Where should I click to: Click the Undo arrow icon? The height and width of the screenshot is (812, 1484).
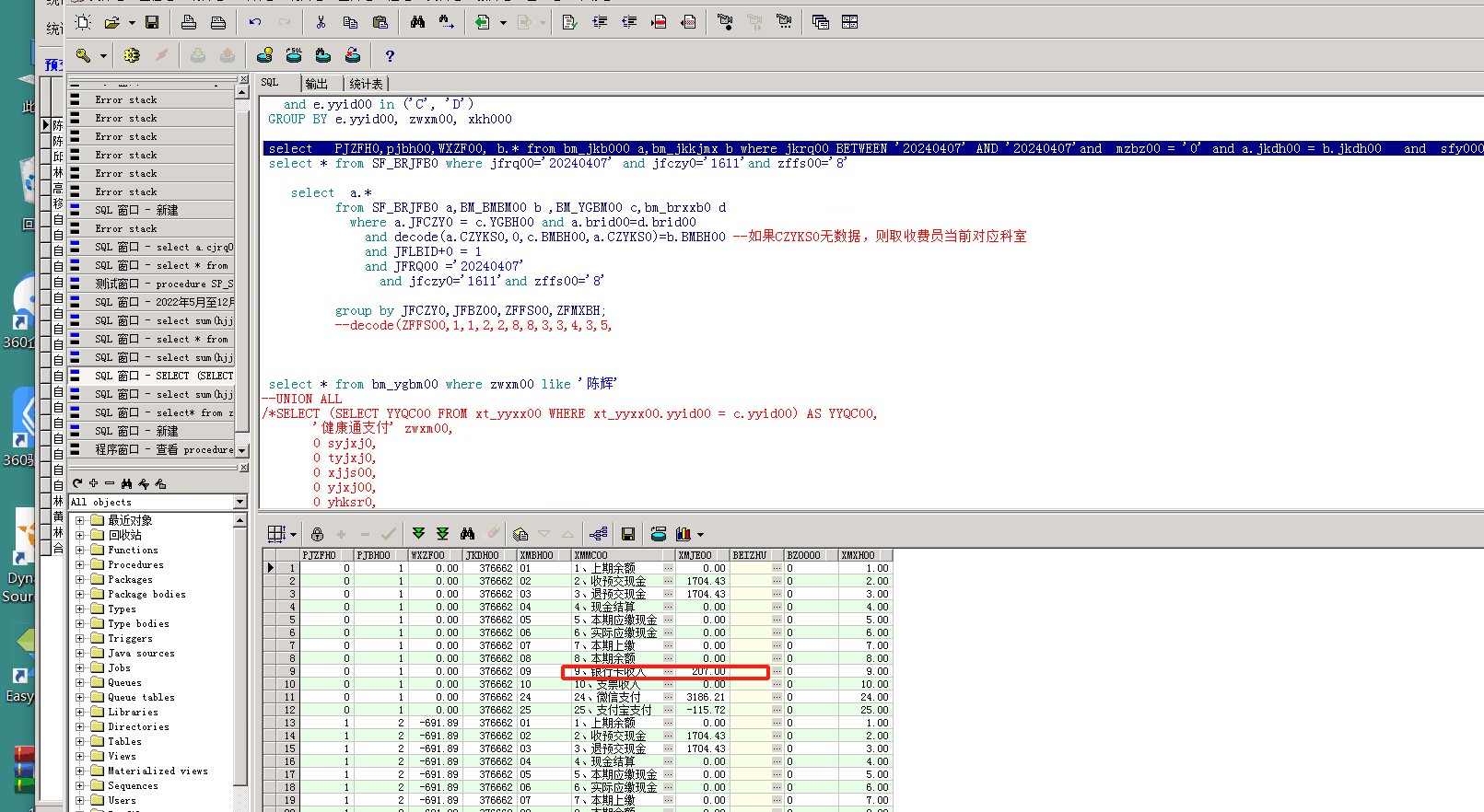tap(255, 22)
